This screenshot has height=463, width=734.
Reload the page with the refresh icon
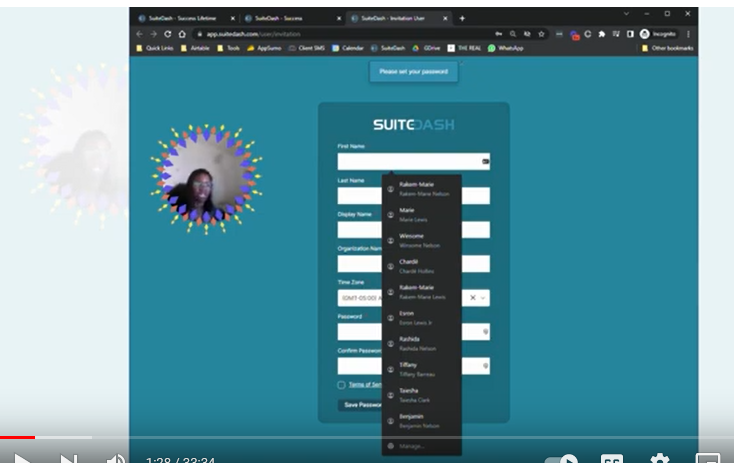[x=168, y=34]
